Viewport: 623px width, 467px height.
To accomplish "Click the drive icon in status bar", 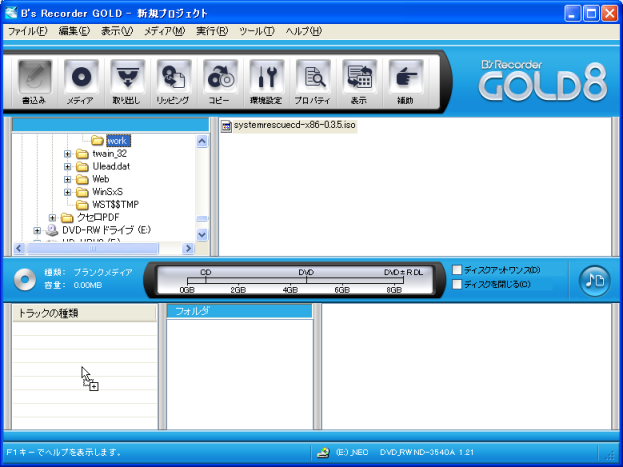I will tap(323, 452).
